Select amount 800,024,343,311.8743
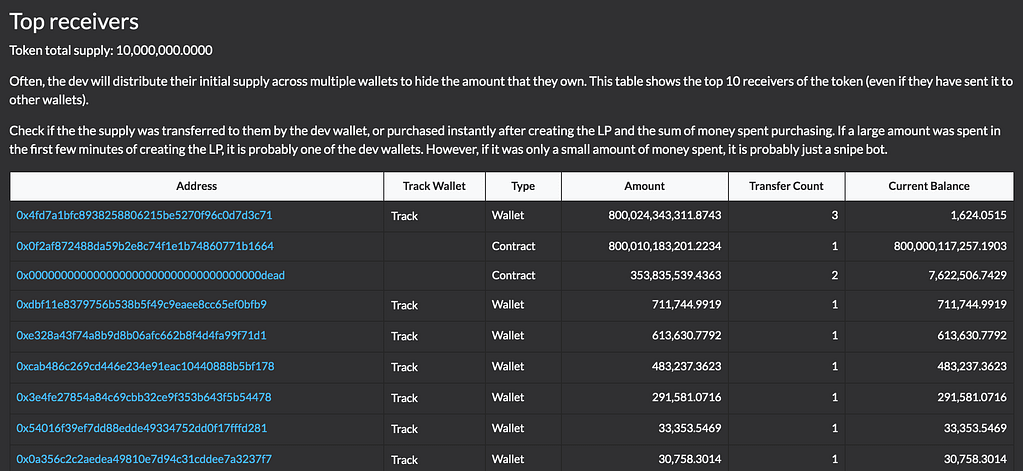Screen dimensions: 1023x471 (664, 215)
